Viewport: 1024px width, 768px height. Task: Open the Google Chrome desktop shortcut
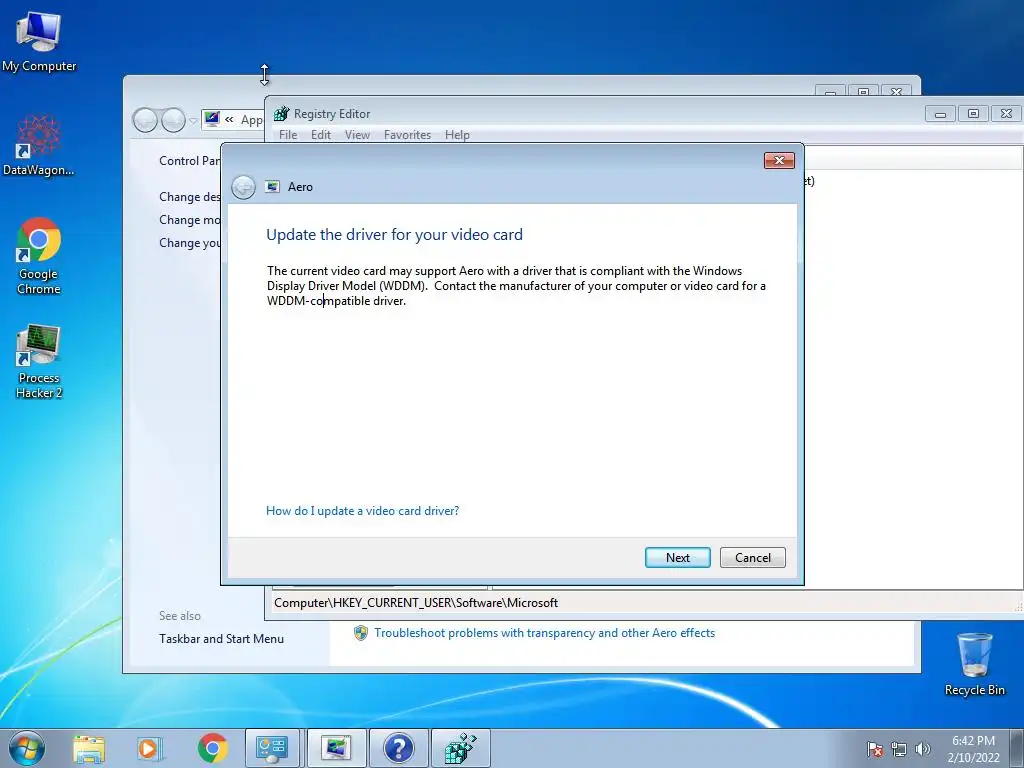click(x=39, y=255)
